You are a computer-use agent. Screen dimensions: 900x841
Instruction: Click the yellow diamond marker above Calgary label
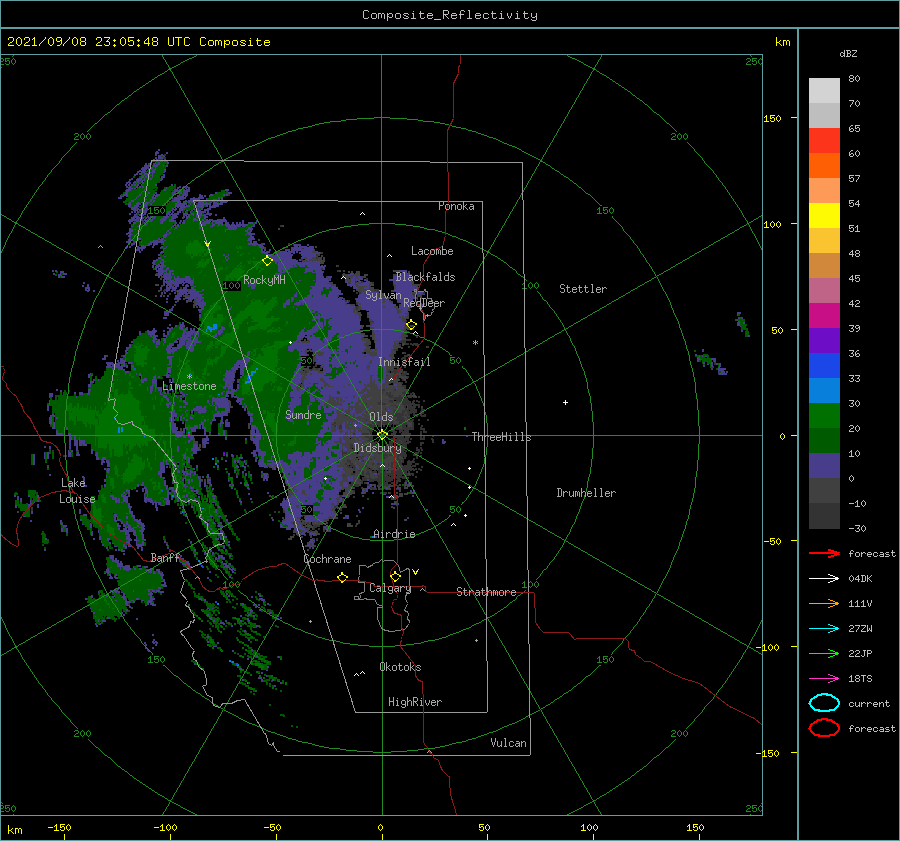tap(395, 576)
